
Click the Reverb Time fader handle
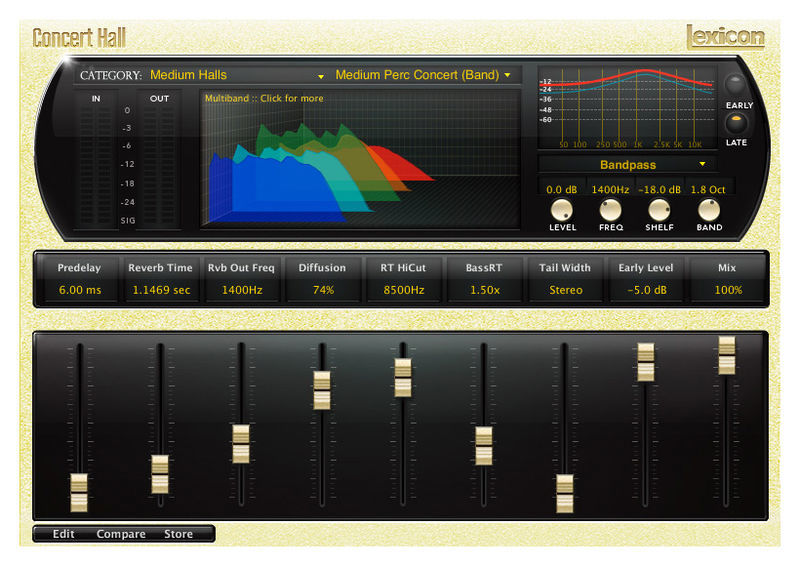point(160,474)
